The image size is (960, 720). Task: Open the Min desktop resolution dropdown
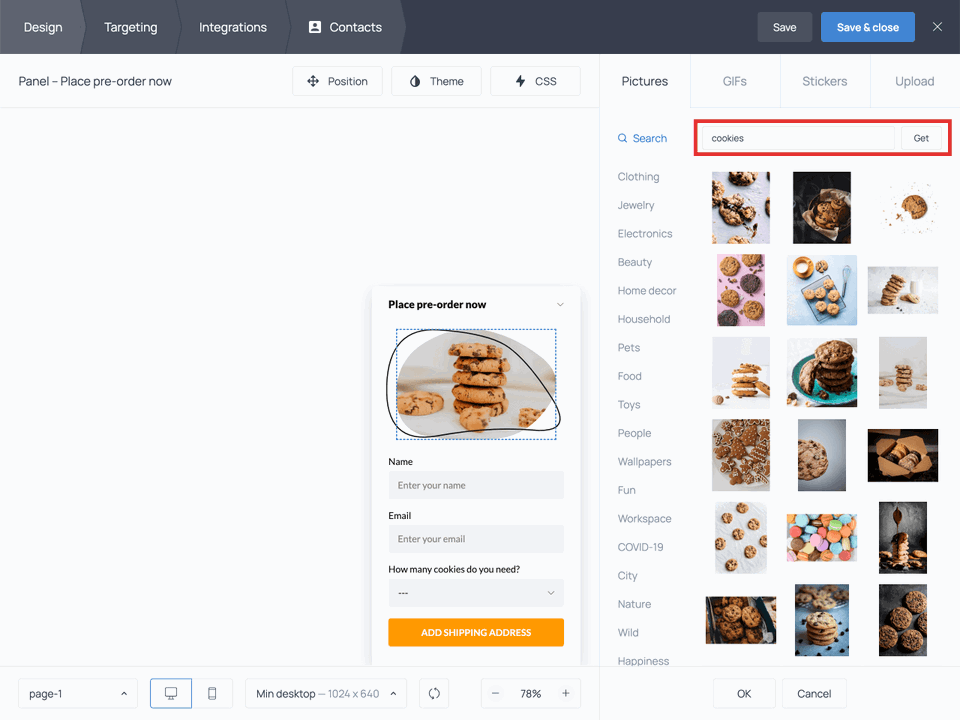pos(325,693)
